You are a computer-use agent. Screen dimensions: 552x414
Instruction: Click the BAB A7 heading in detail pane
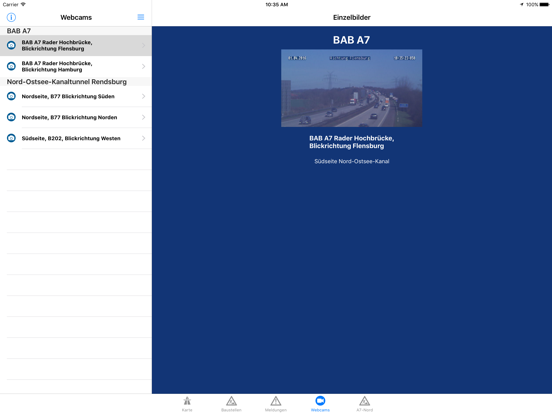tap(351, 40)
